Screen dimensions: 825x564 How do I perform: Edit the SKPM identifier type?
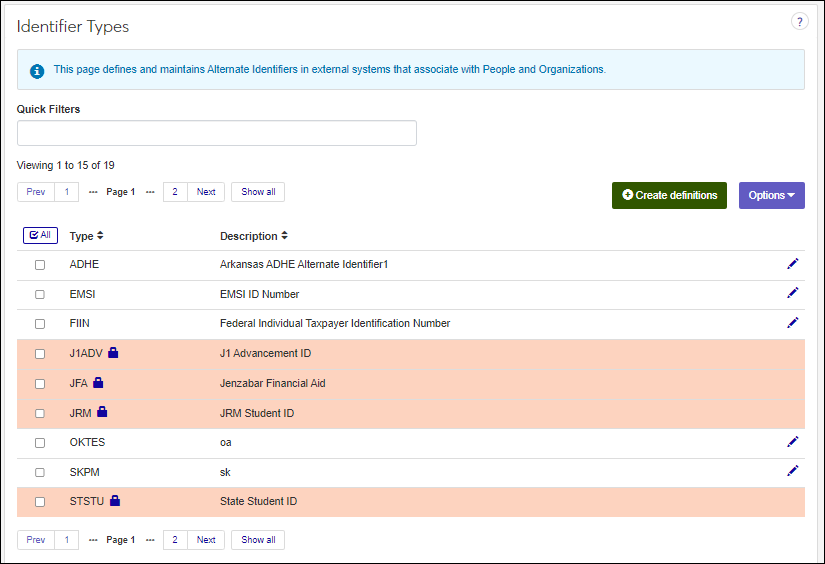point(793,470)
